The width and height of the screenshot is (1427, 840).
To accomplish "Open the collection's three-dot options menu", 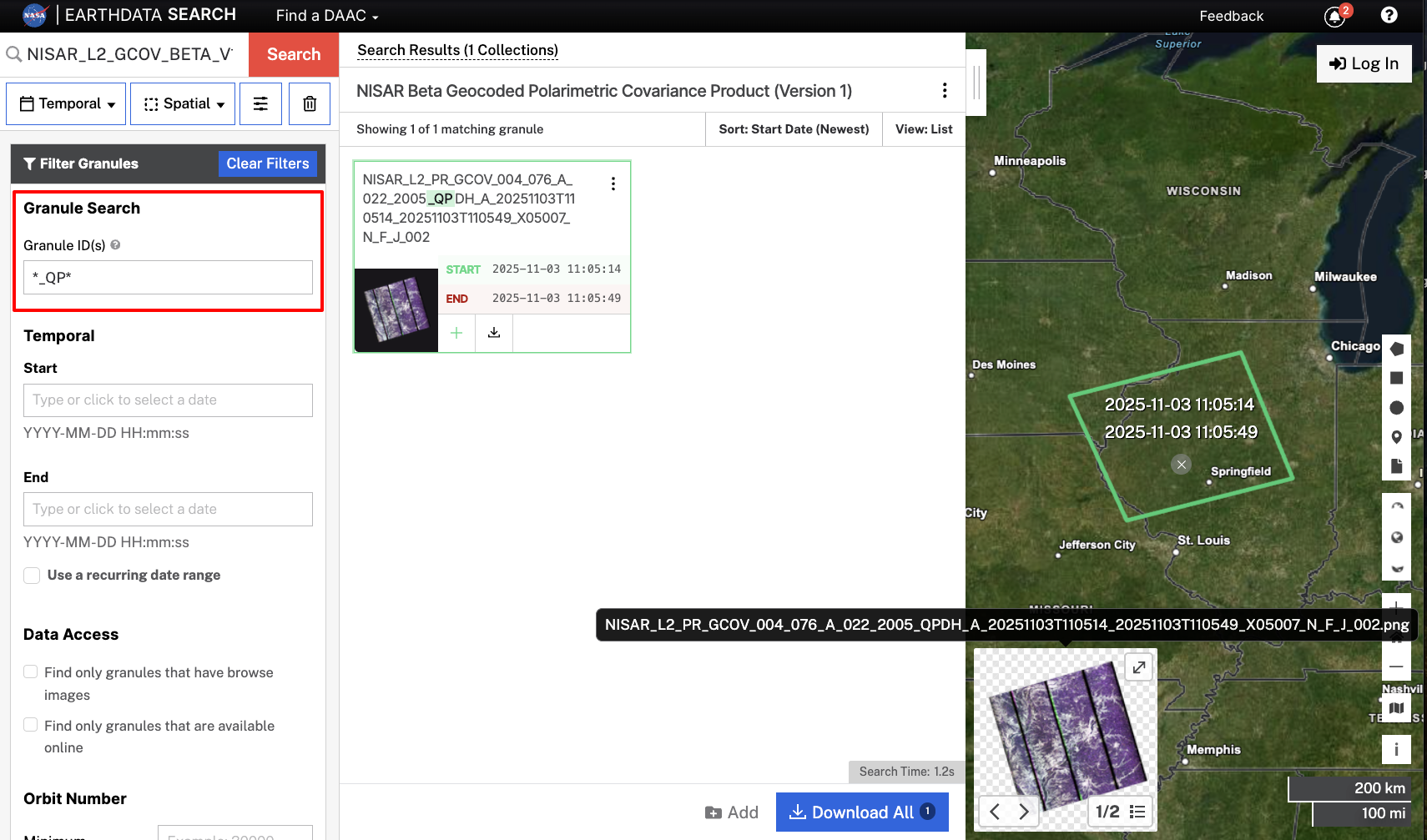I will click(x=944, y=90).
